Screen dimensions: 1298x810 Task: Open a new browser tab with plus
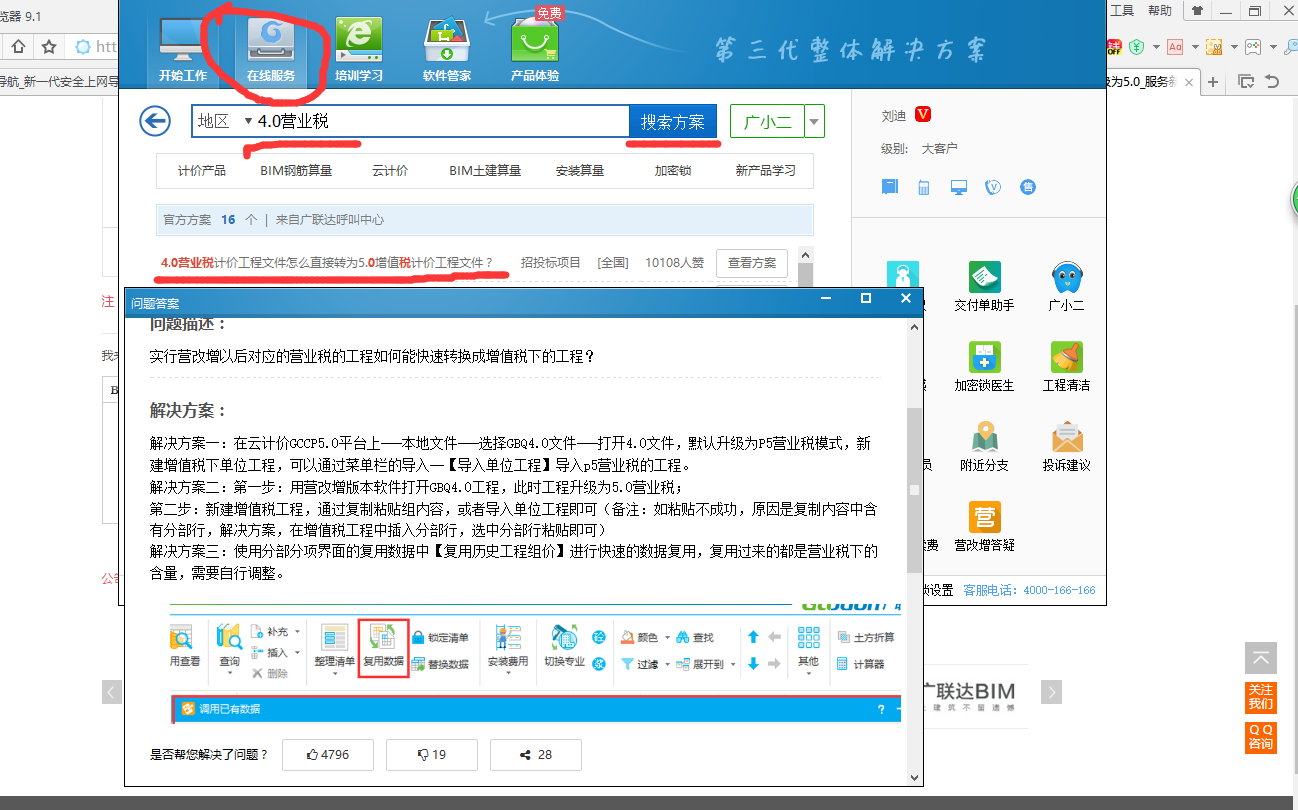1213,82
